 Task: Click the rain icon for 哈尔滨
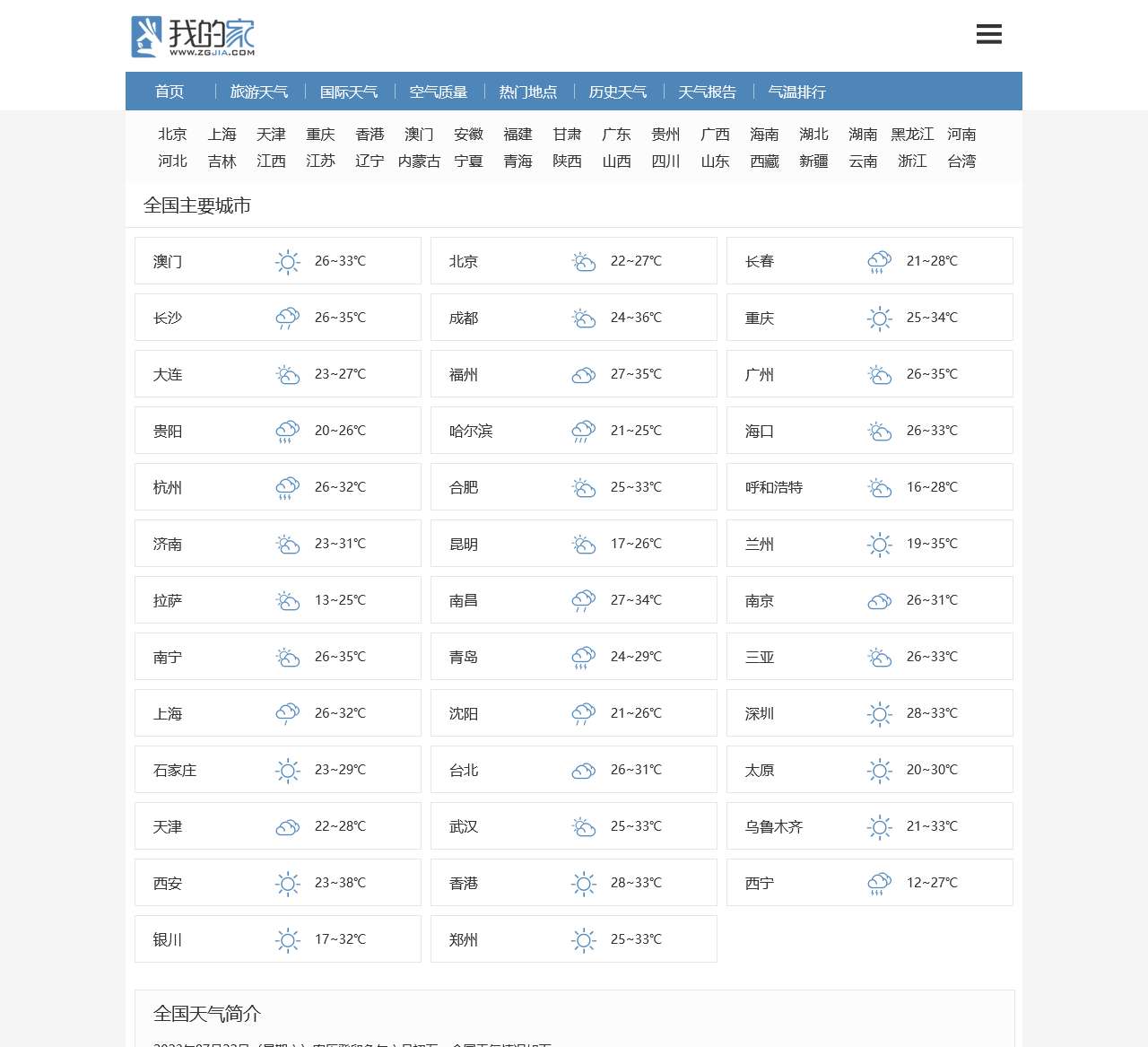tap(583, 432)
